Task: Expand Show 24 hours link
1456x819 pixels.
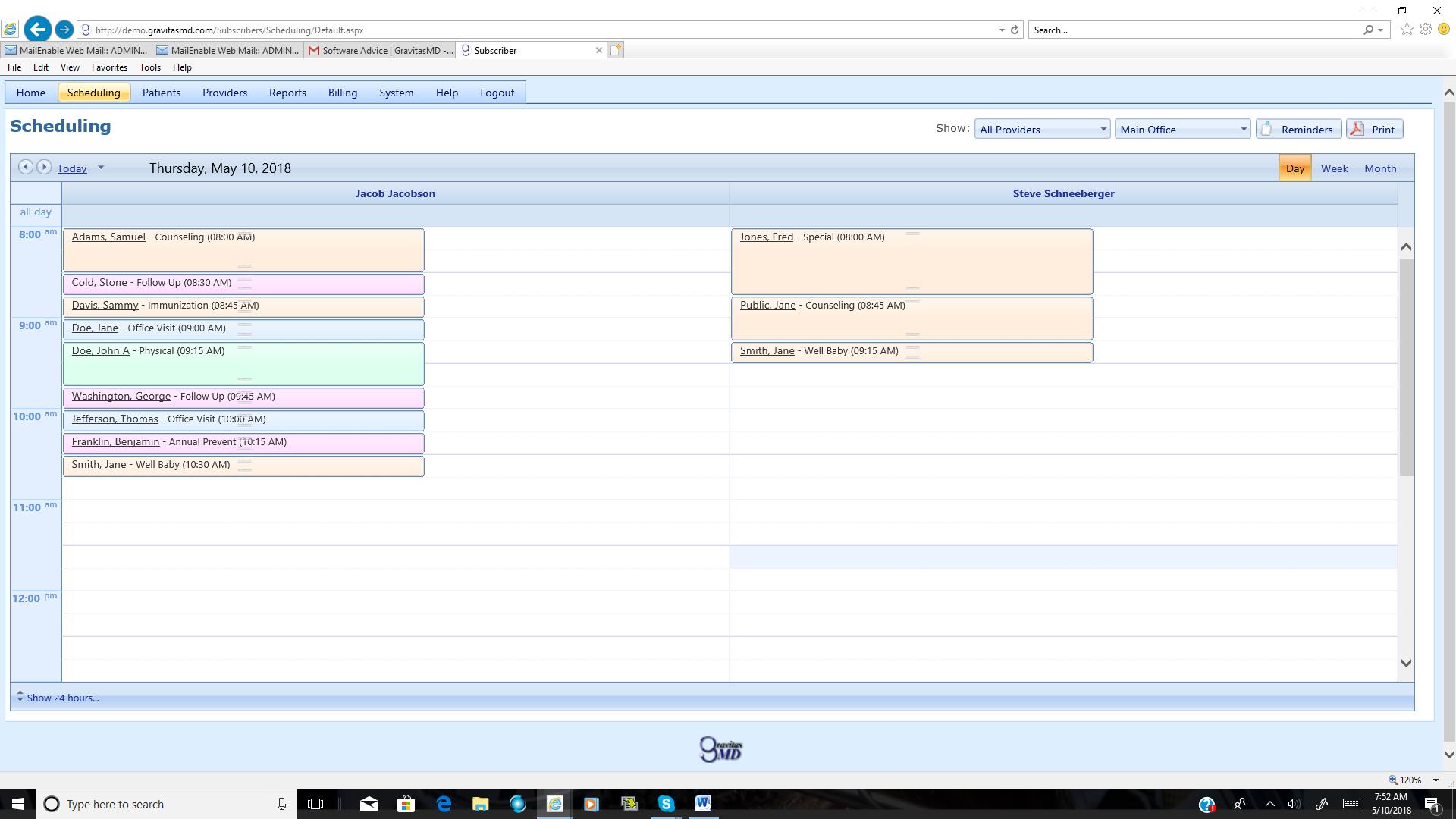Action: [x=62, y=698]
